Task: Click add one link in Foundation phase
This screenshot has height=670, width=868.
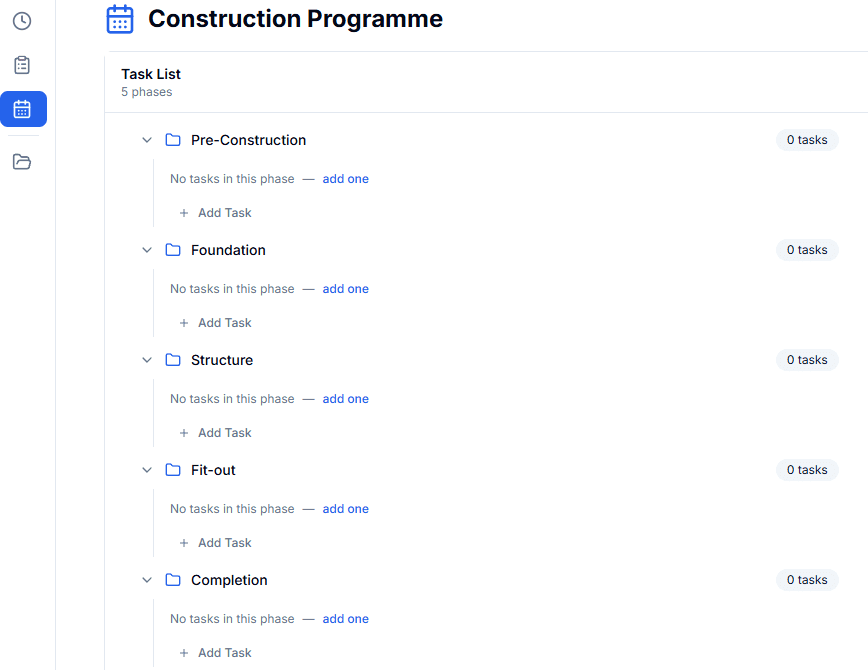Action: 345,288
